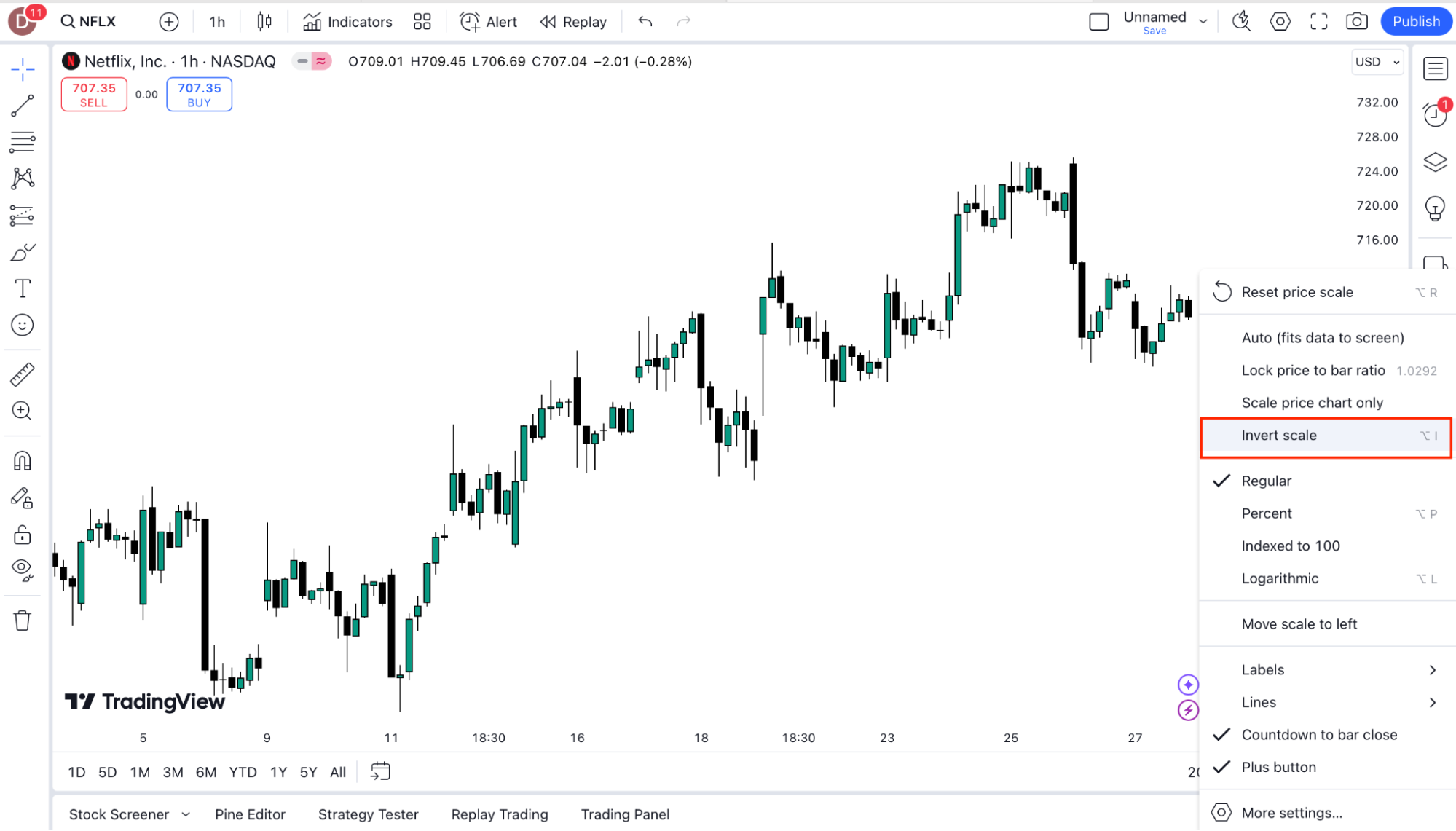Click the trash remove objects icon
Screen dimensions: 1456x831
tap(22, 621)
